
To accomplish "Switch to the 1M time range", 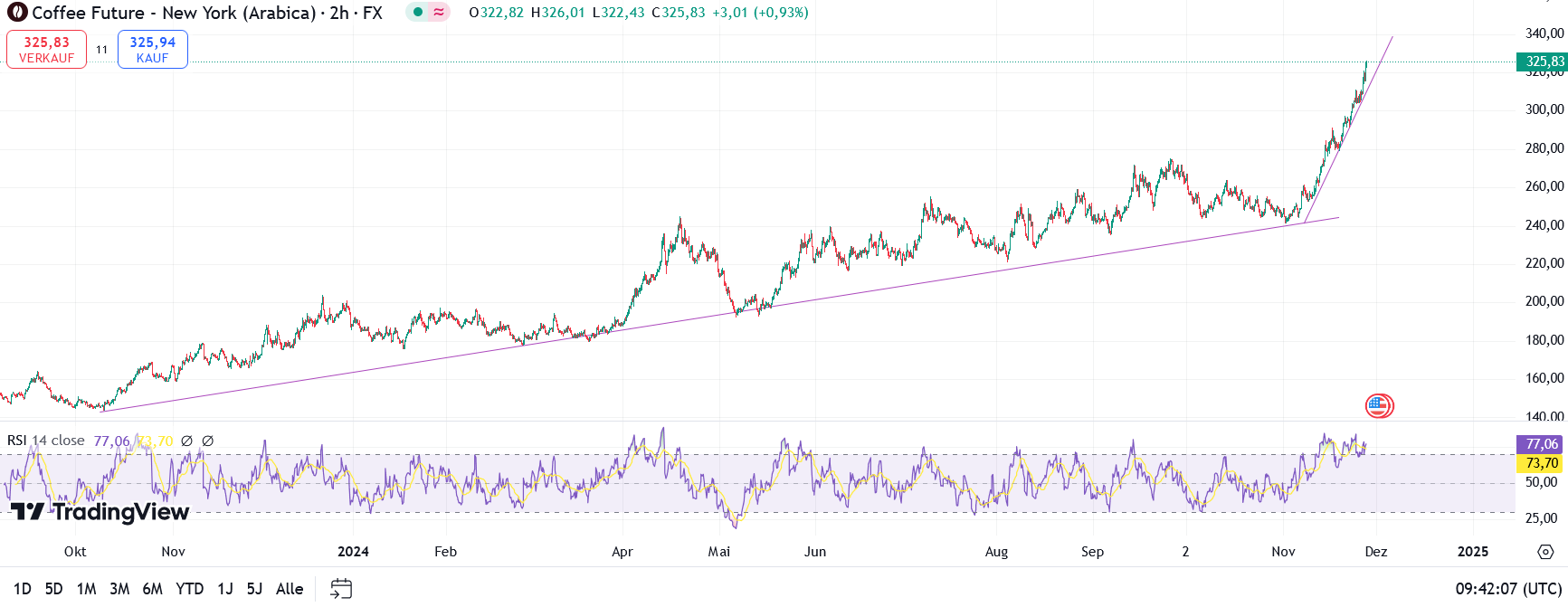I will [x=87, y=589].
